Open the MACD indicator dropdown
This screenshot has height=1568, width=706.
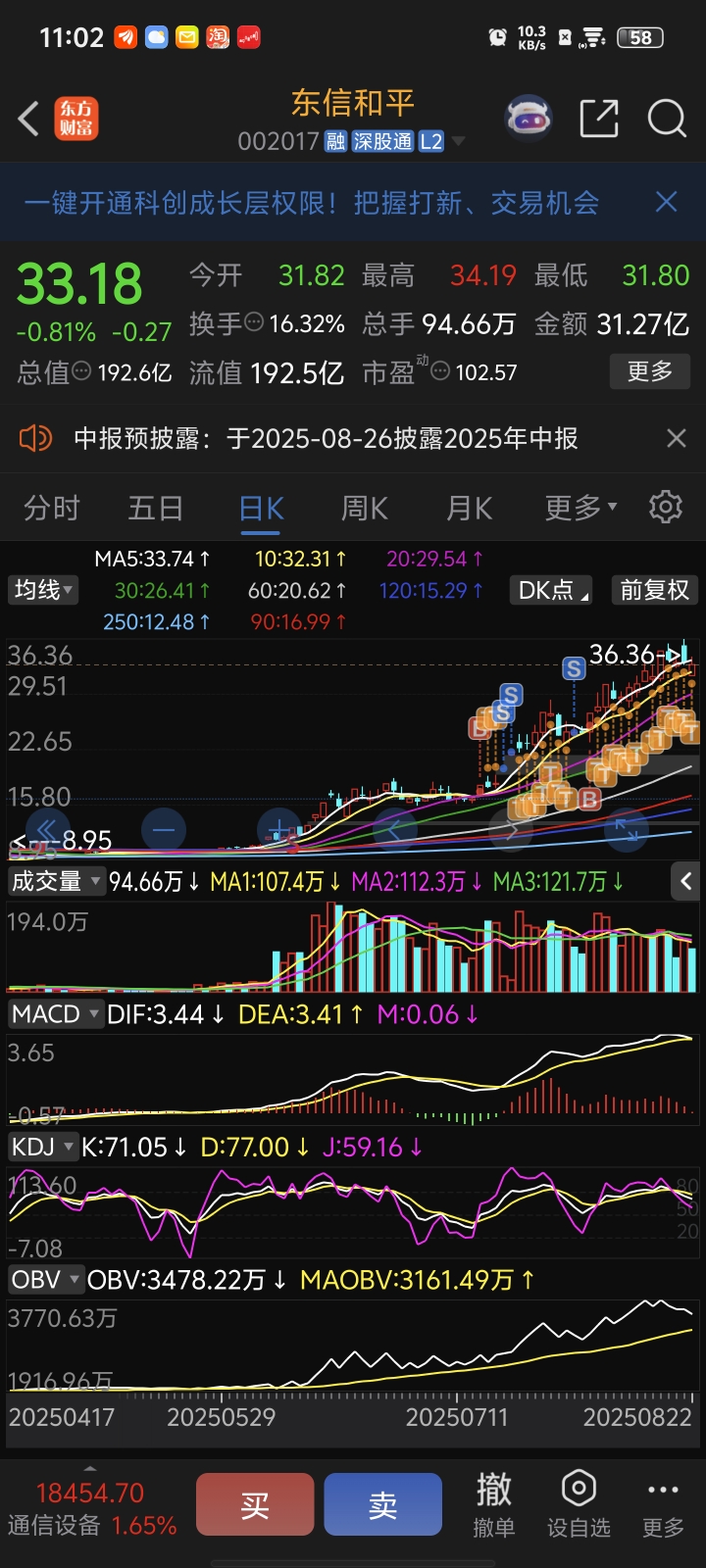(x=55, y=1013)
